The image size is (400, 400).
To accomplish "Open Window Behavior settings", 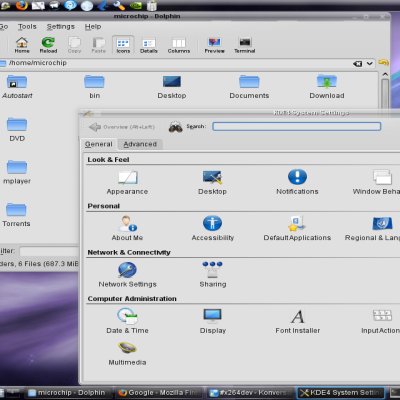I will pyautogui.click(x=377, y=183).
